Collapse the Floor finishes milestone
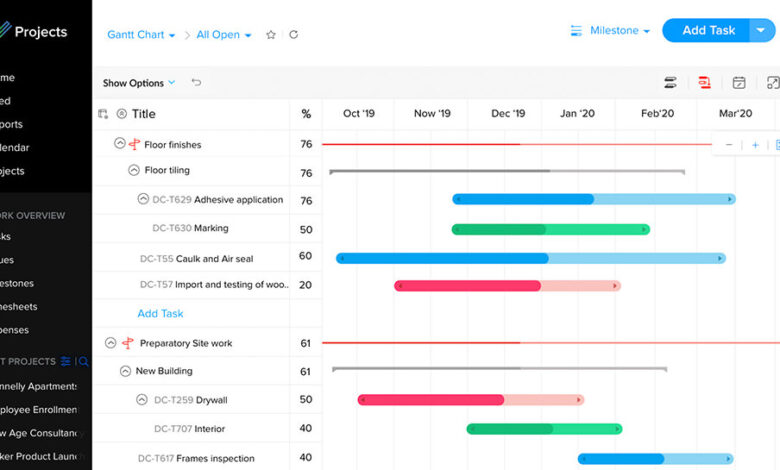Image resolution: width=780 pixels, height=470 pixels. click(x=120, y=144)
